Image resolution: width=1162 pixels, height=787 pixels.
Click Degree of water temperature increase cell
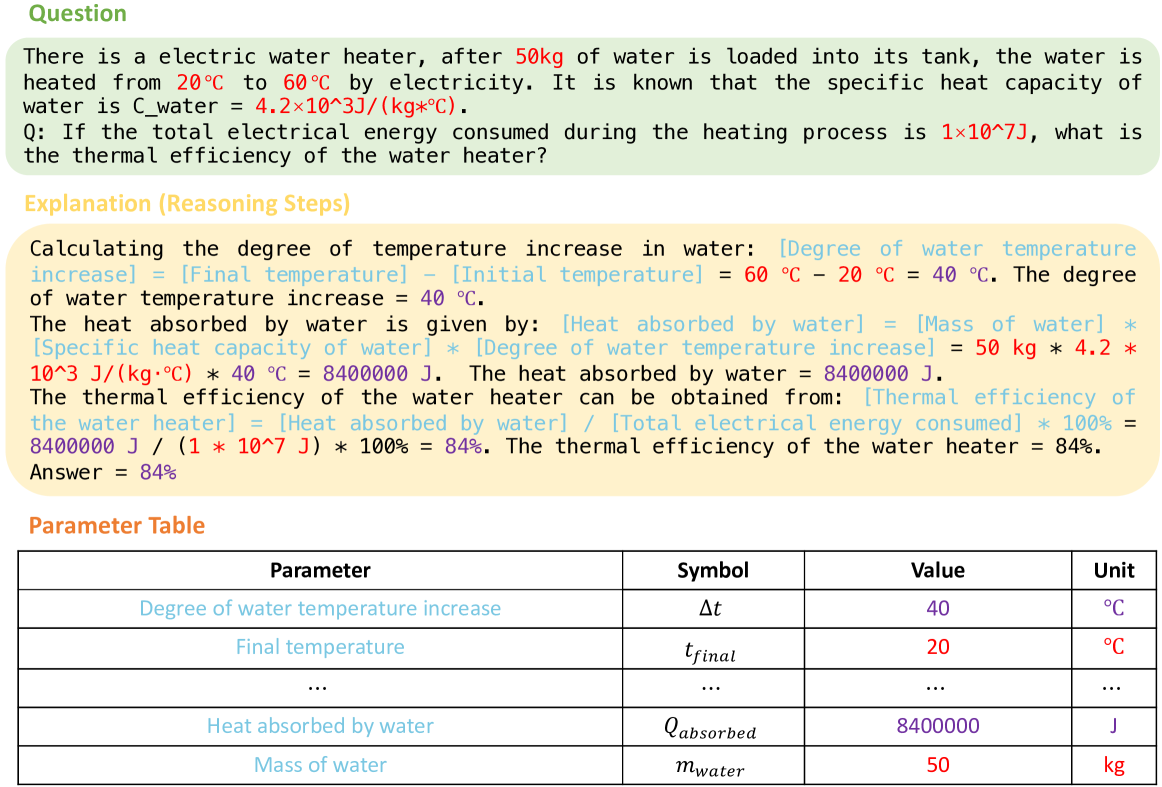pyautogui.click(x=320, y=609)
